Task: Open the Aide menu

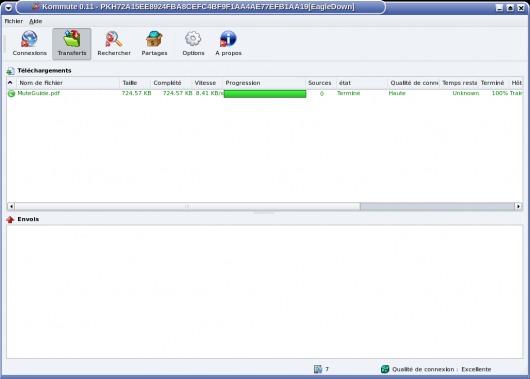Action: 35,21
